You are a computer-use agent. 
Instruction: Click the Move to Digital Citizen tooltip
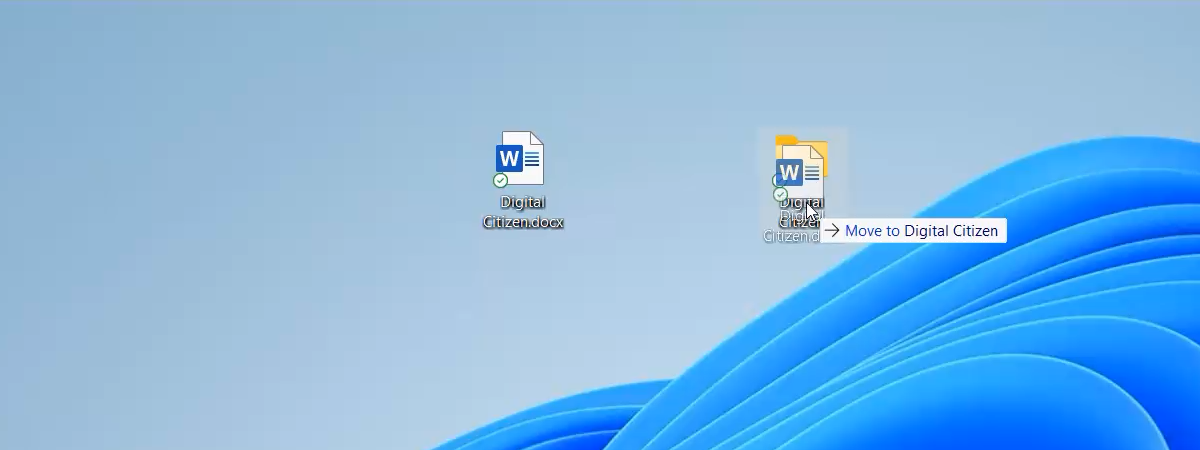(913, 231)
